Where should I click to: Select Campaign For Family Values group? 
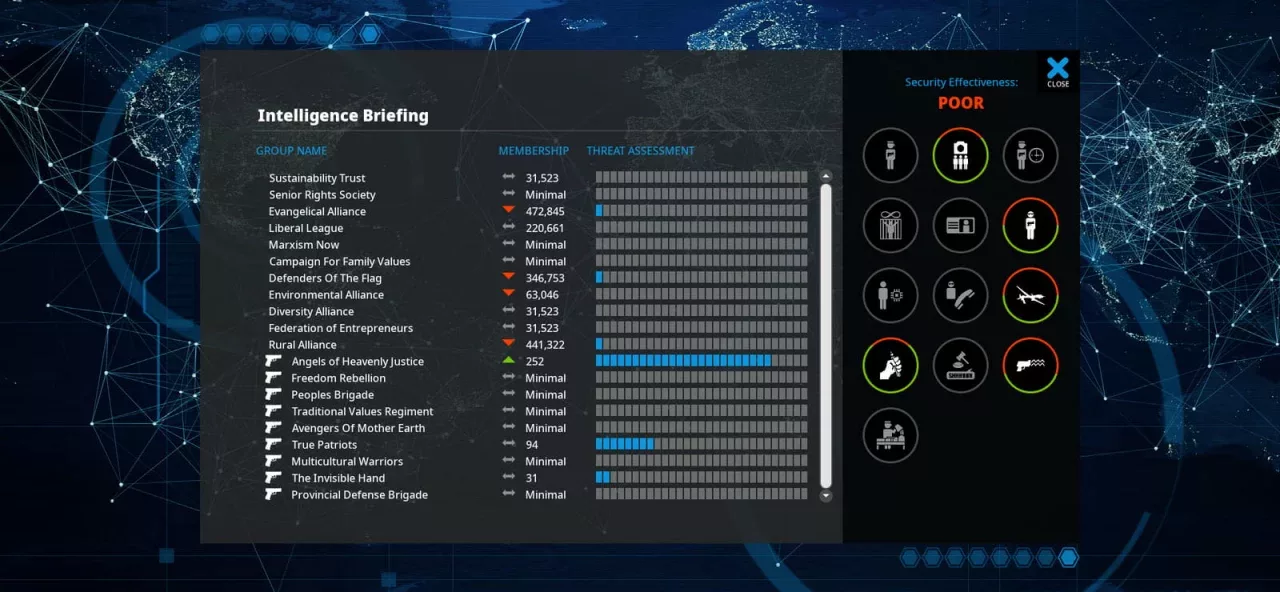339,261
